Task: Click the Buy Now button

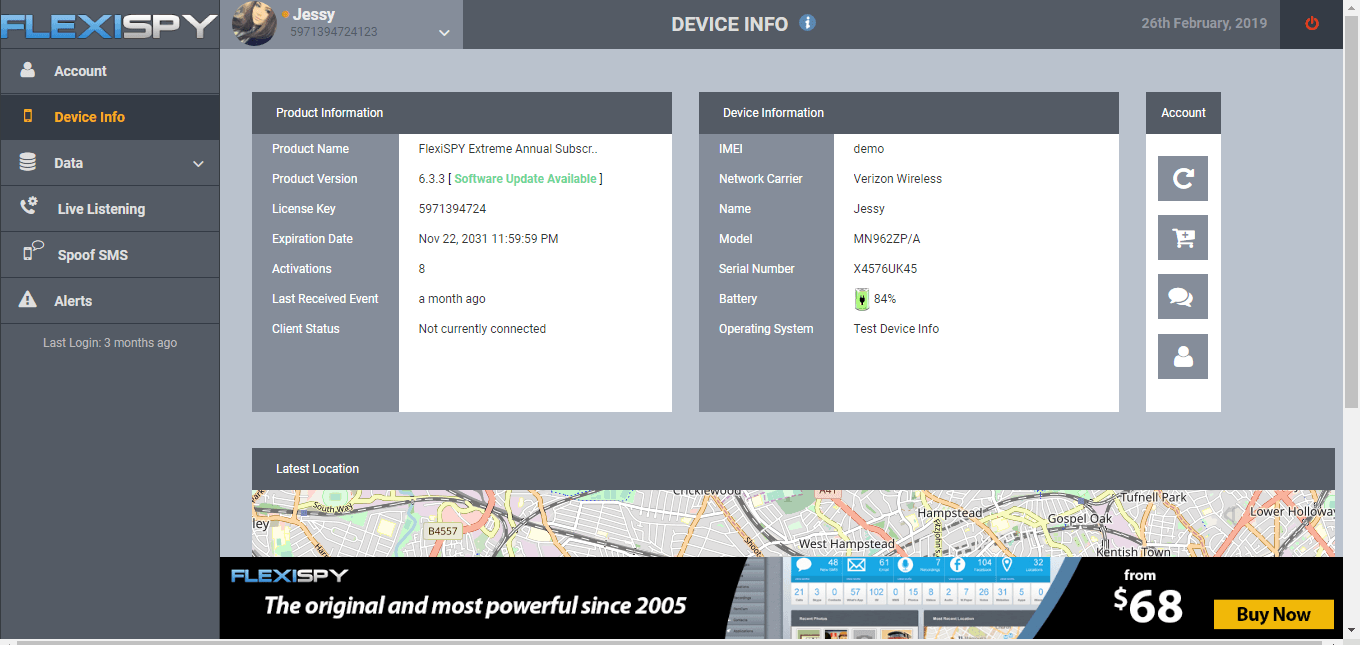Action: click(1273, 614)
